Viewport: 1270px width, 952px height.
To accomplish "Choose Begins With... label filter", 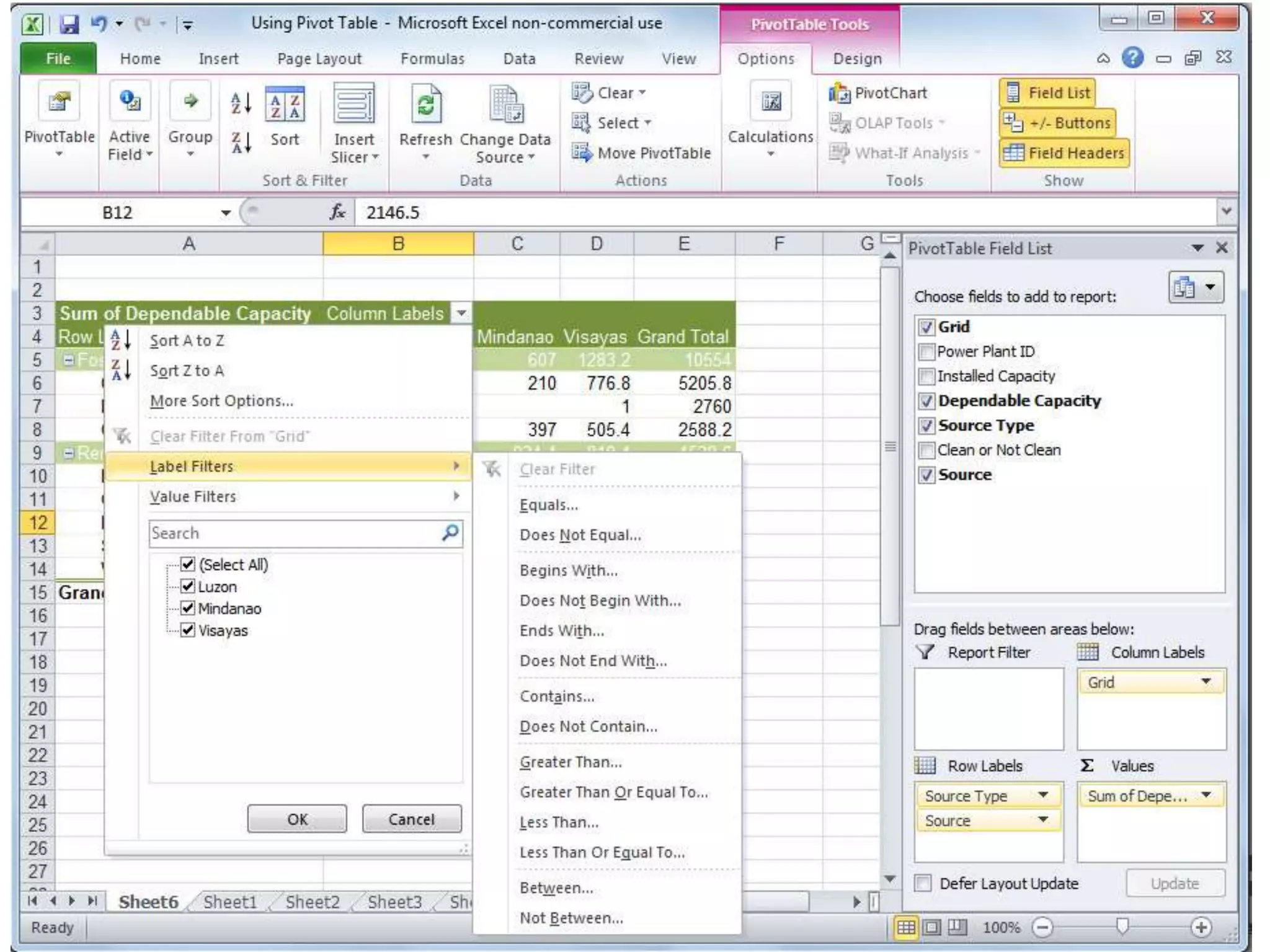I will pyautogui.click(x=568, y=570).
